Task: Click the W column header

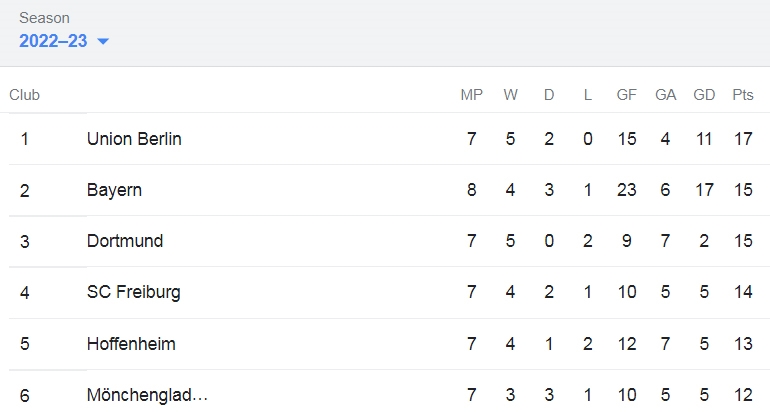Action: click(x=510, y=95)
